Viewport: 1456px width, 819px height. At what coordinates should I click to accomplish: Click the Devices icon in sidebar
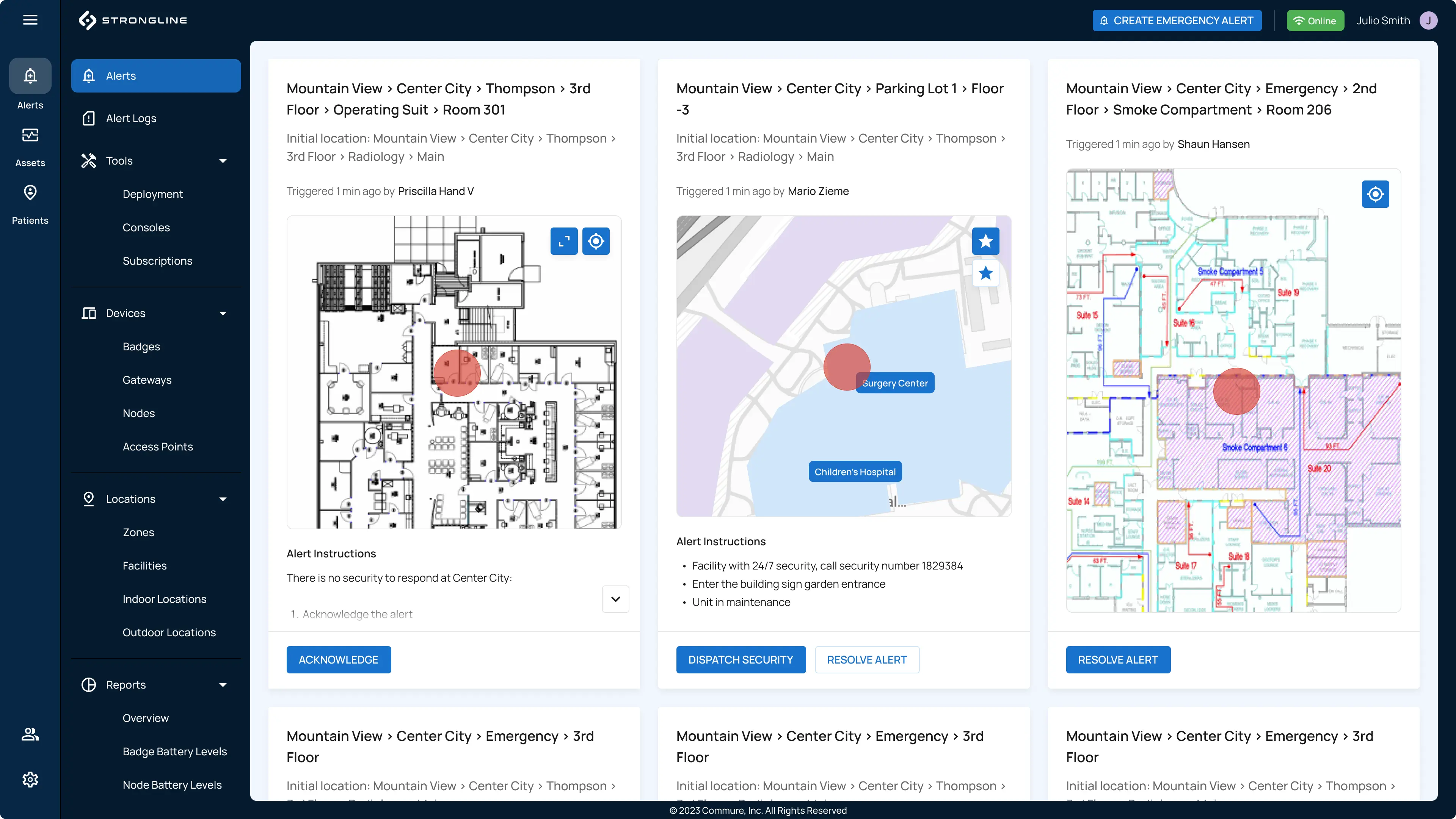(89, 313)
